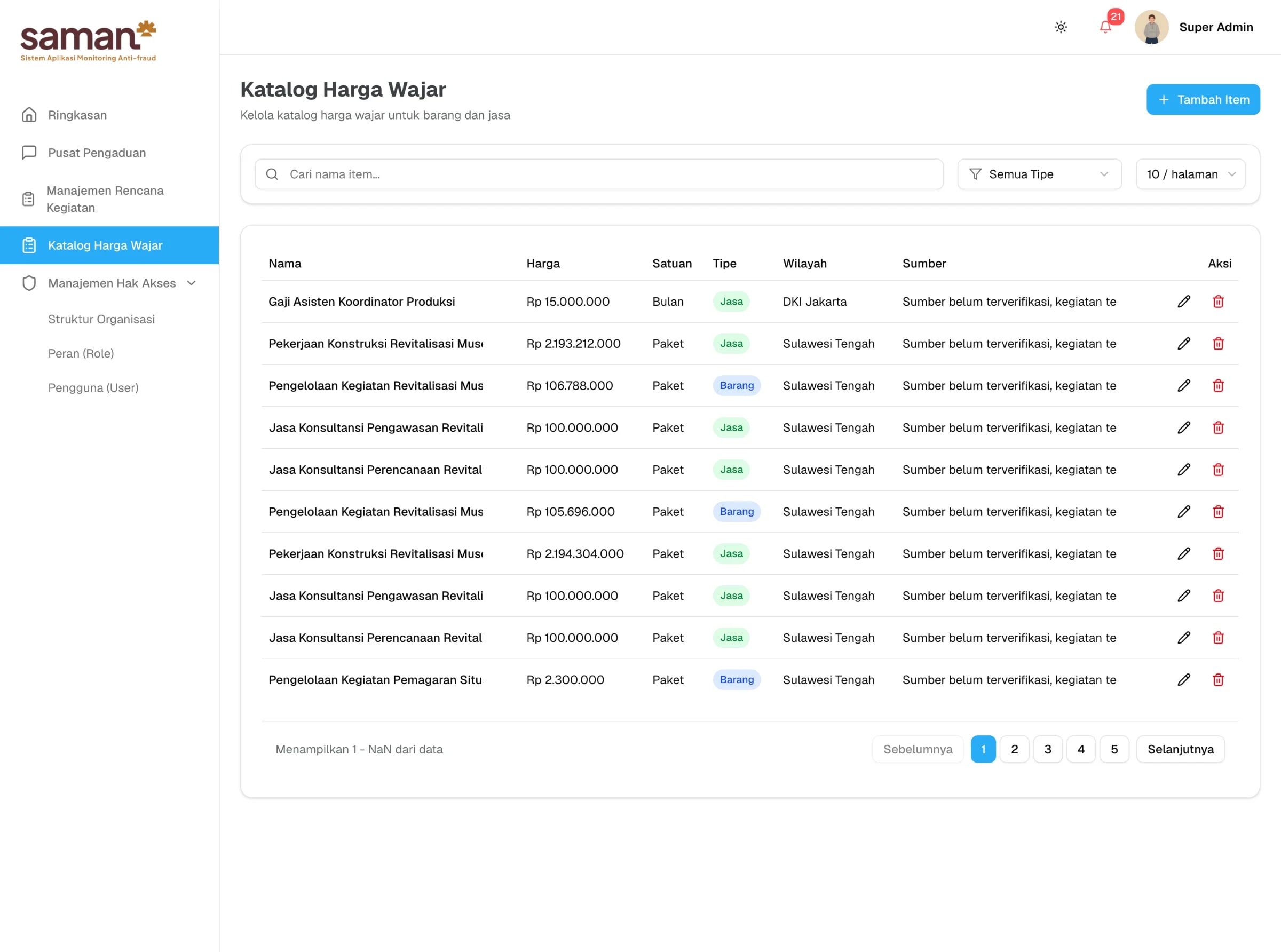The width and height of the screenshot is (1281, 952).
Task: Click the Rp 106.788.000 price cell
Action: [x=570, y=385]
